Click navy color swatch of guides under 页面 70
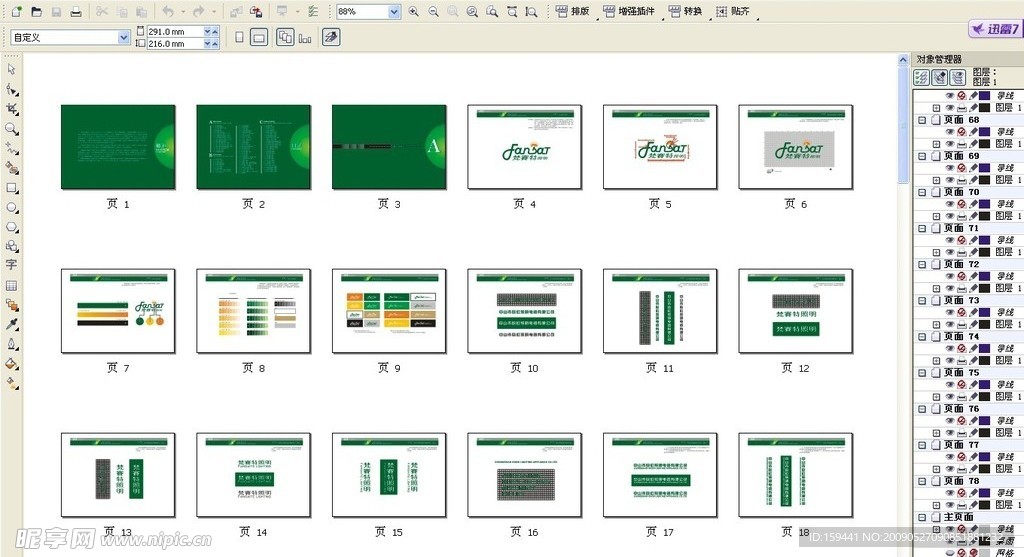 [984, 204]
